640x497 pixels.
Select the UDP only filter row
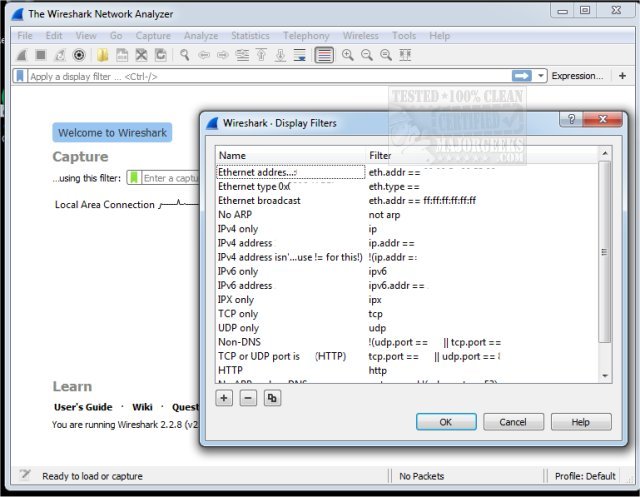[x=407, y=328]
